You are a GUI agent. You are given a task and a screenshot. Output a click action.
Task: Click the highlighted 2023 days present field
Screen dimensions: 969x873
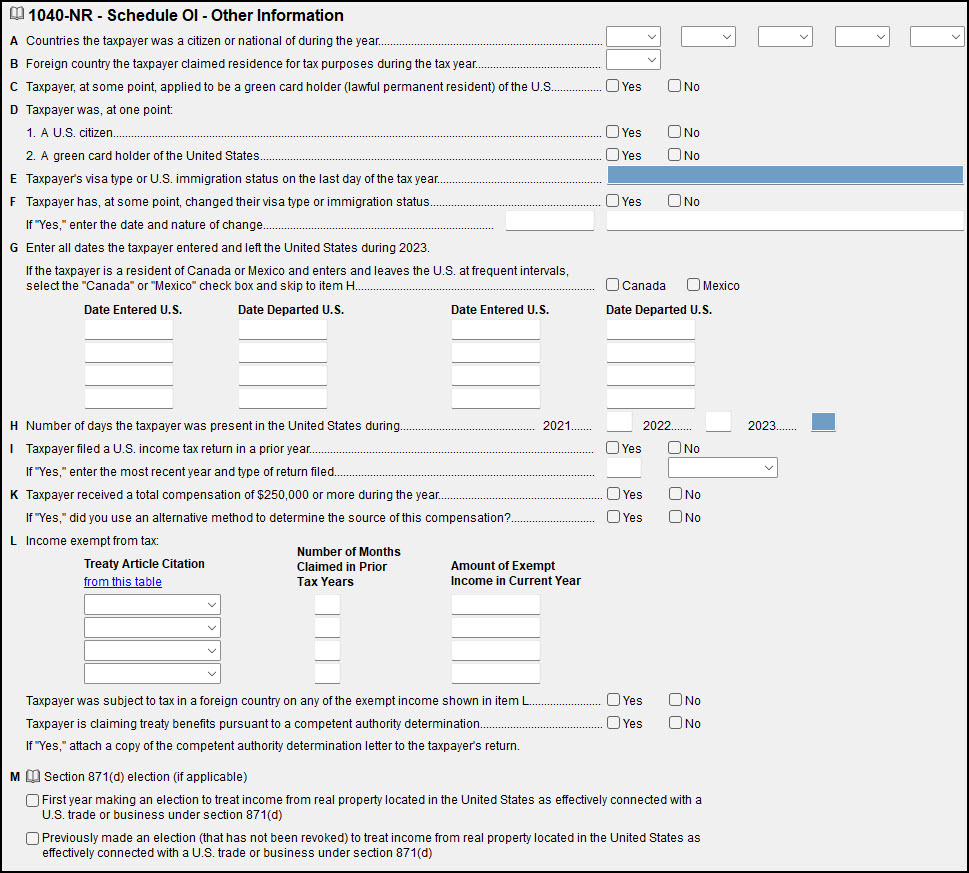pyautogui.click(x=823, y=423)
